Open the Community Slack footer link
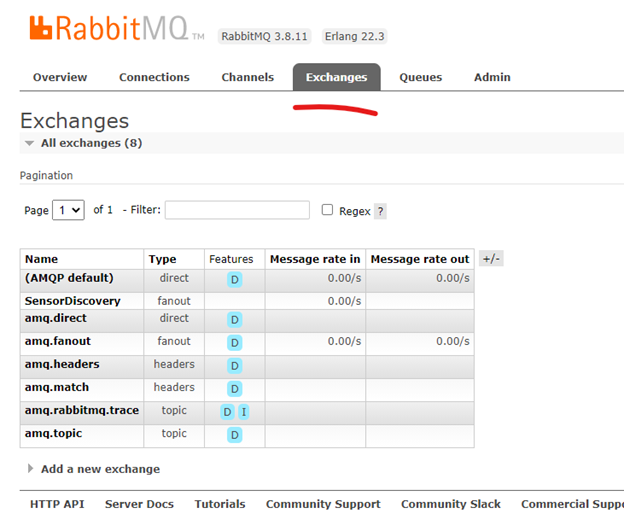Viewport: 624px width, 525px height. point(450,504)
